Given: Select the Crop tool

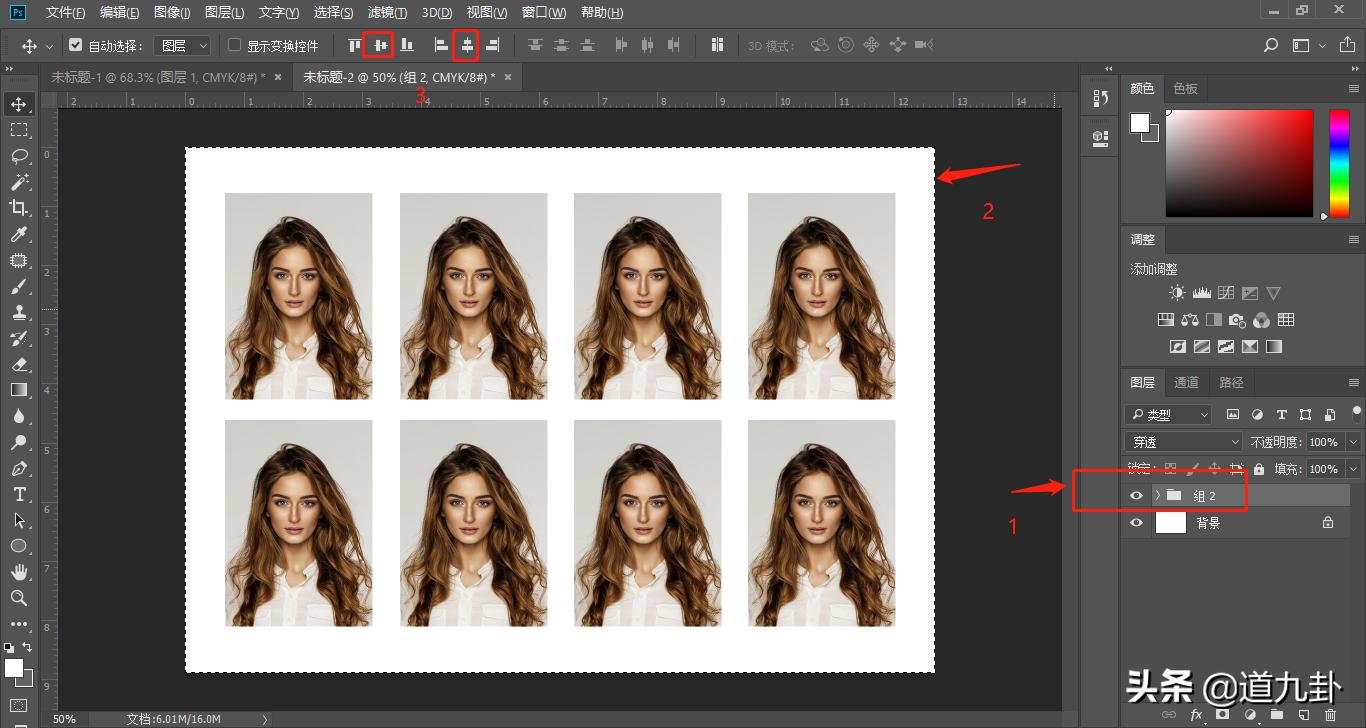Looking at the screenshot, I should pyautogui.click(x=19, y=208).
